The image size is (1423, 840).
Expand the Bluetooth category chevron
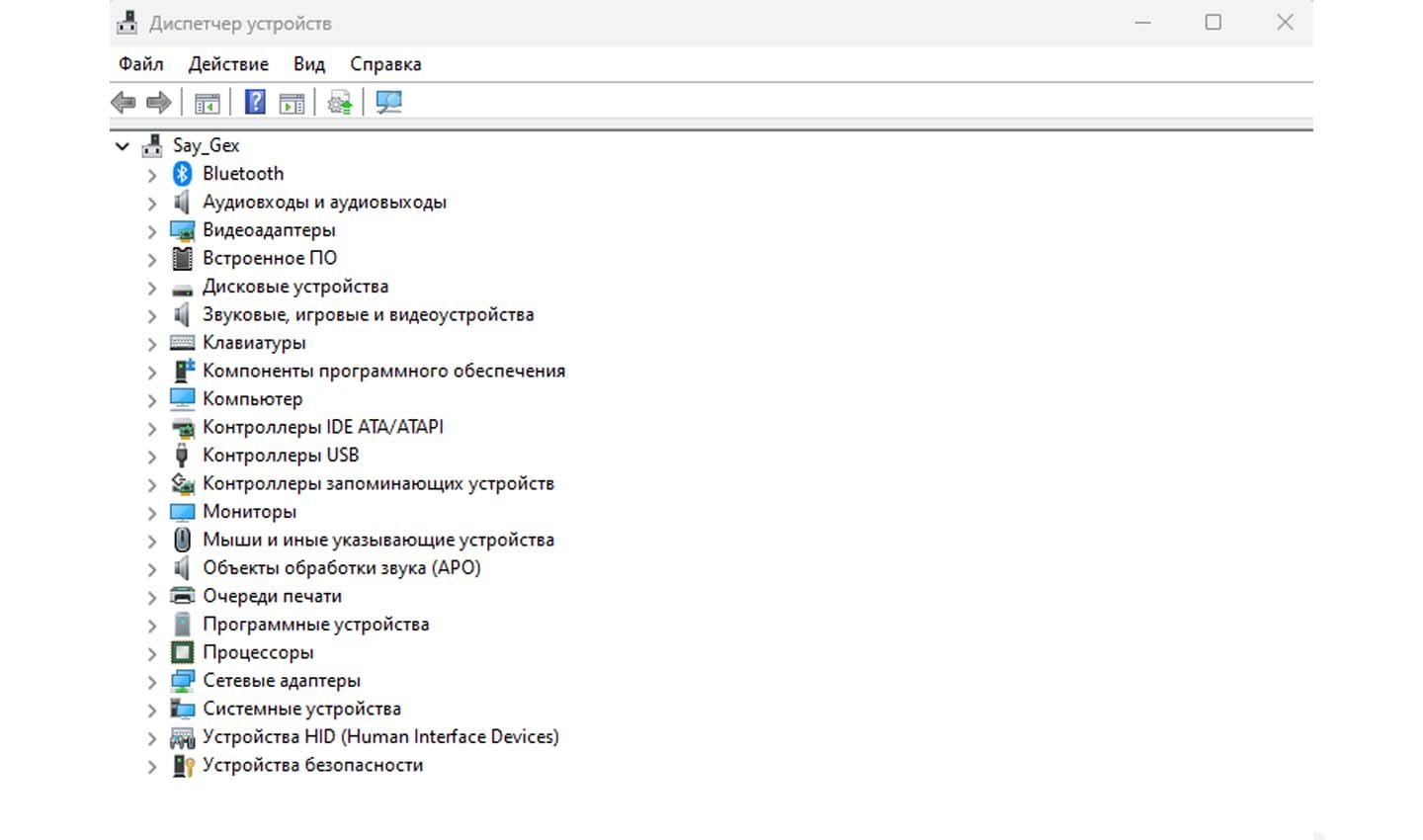[151, 175]
